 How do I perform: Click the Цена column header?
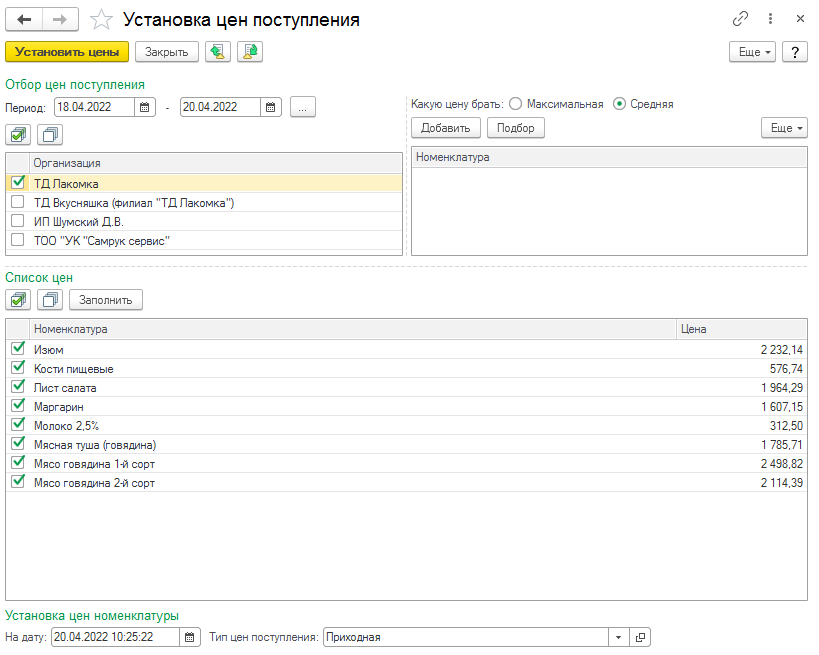pyautogui.click(x=740, y=329)
